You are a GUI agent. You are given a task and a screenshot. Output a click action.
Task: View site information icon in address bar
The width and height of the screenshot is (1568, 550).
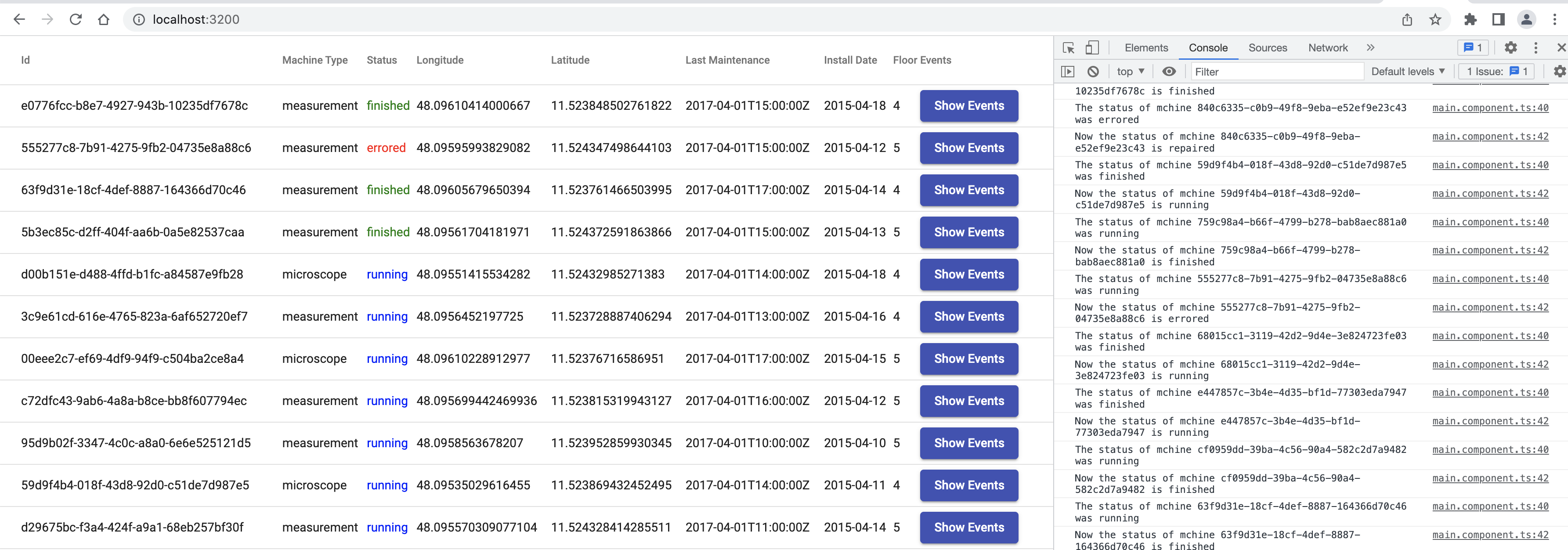pyautogui.click(x=139, y=19)
